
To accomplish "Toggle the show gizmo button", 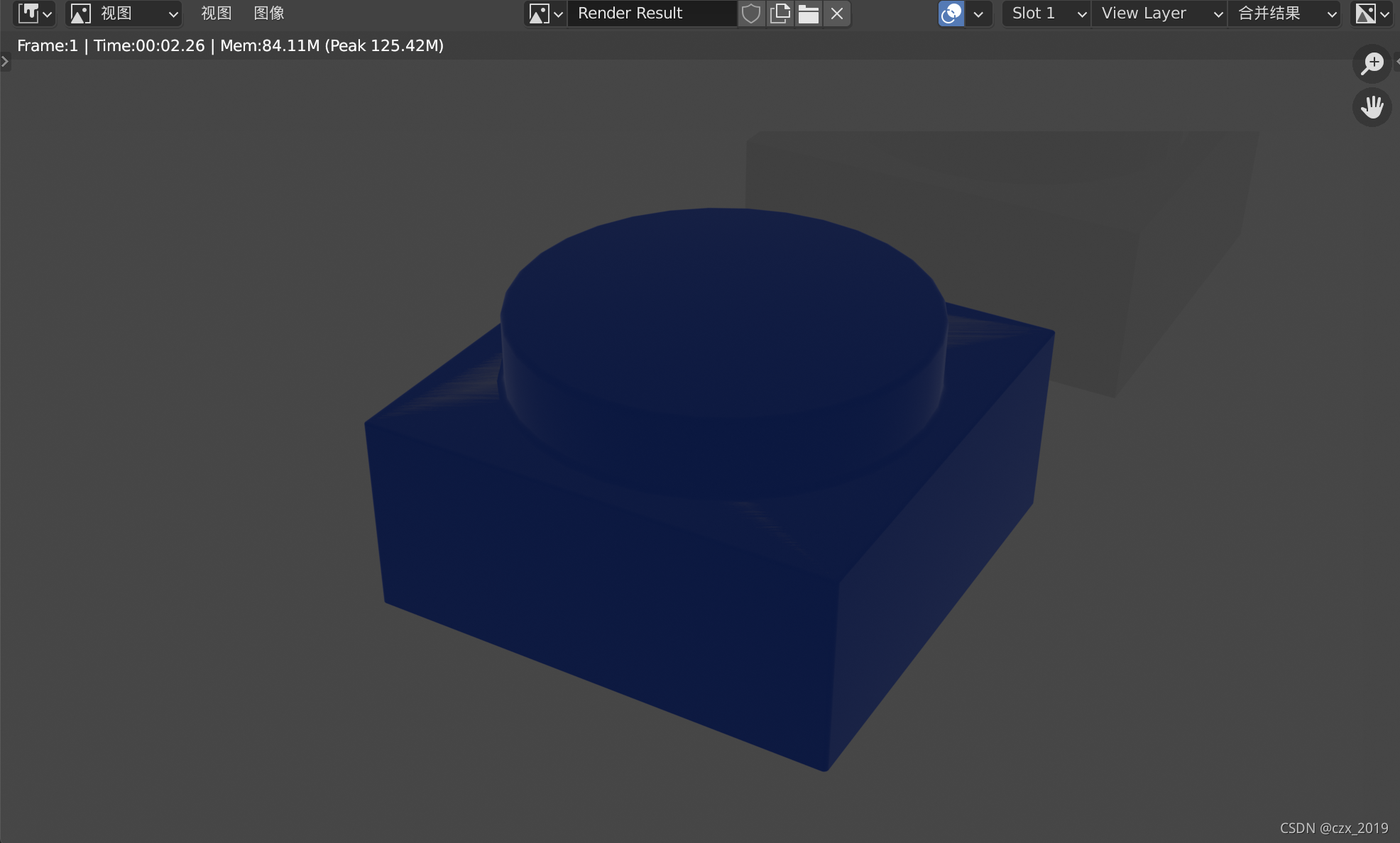I will pos(951,13).
